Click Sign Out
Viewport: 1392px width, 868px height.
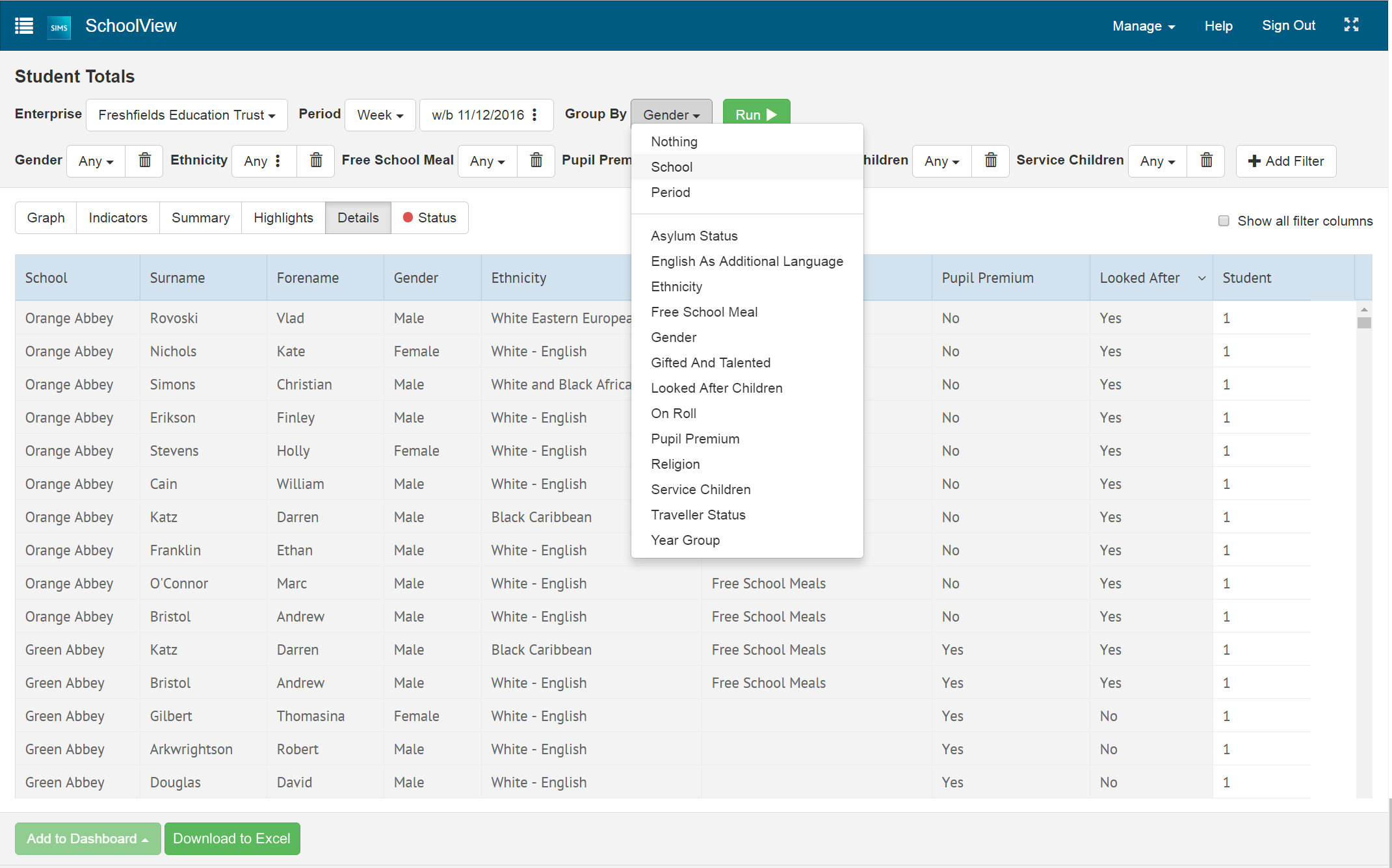(1289, 25)
